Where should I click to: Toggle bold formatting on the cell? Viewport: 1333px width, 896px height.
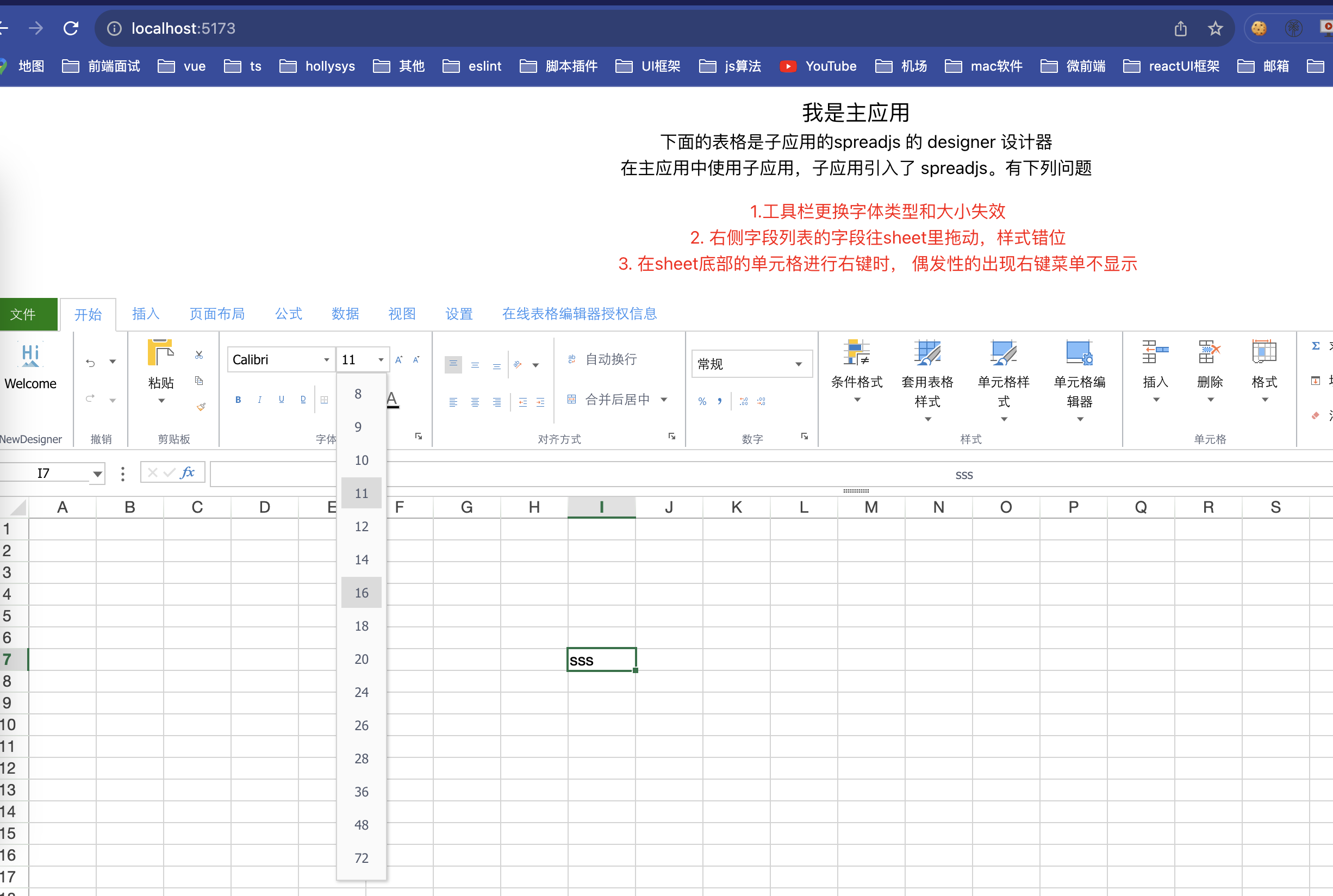coord(238,399)
